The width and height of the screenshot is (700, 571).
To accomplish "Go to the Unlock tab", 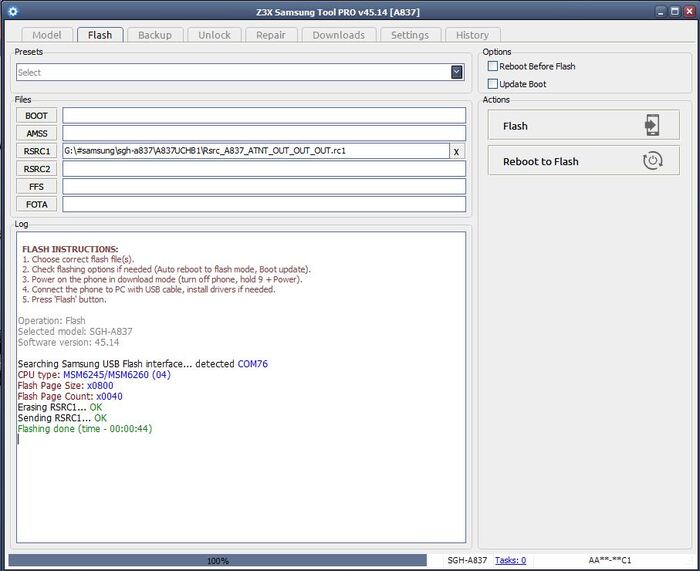I will [x=214, y=35].
